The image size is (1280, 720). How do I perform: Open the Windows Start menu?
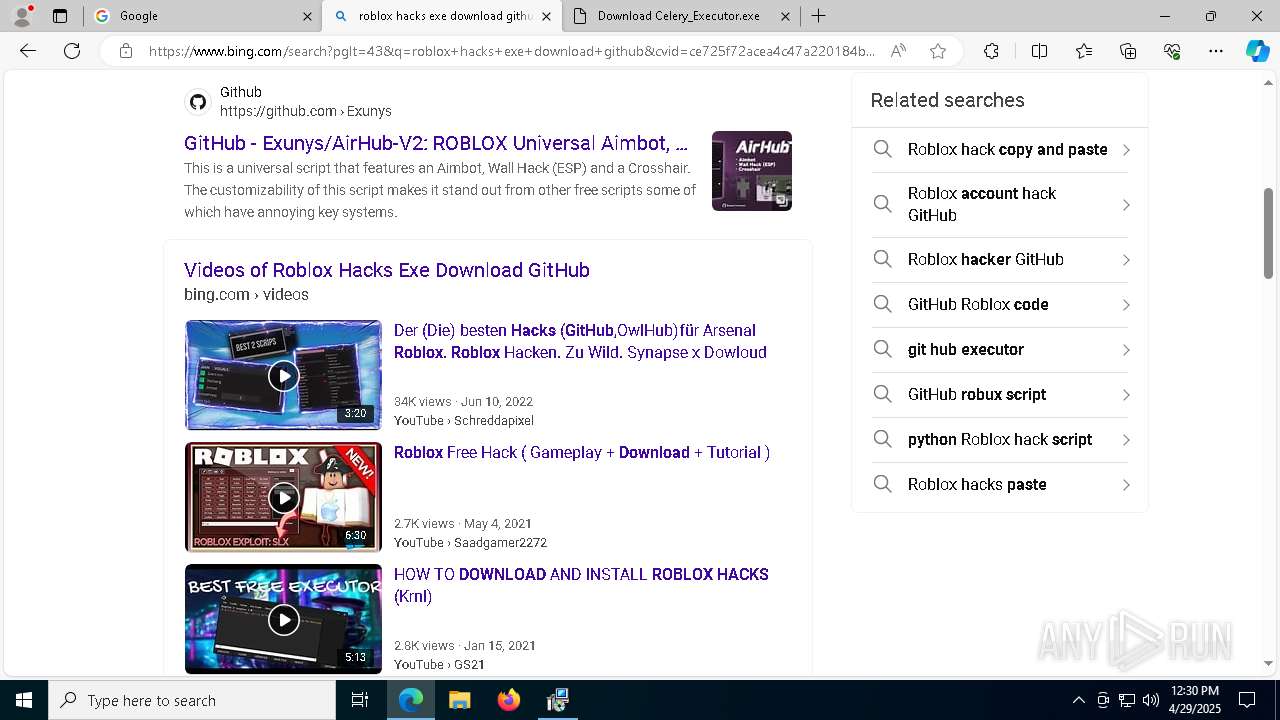[24, 700]
